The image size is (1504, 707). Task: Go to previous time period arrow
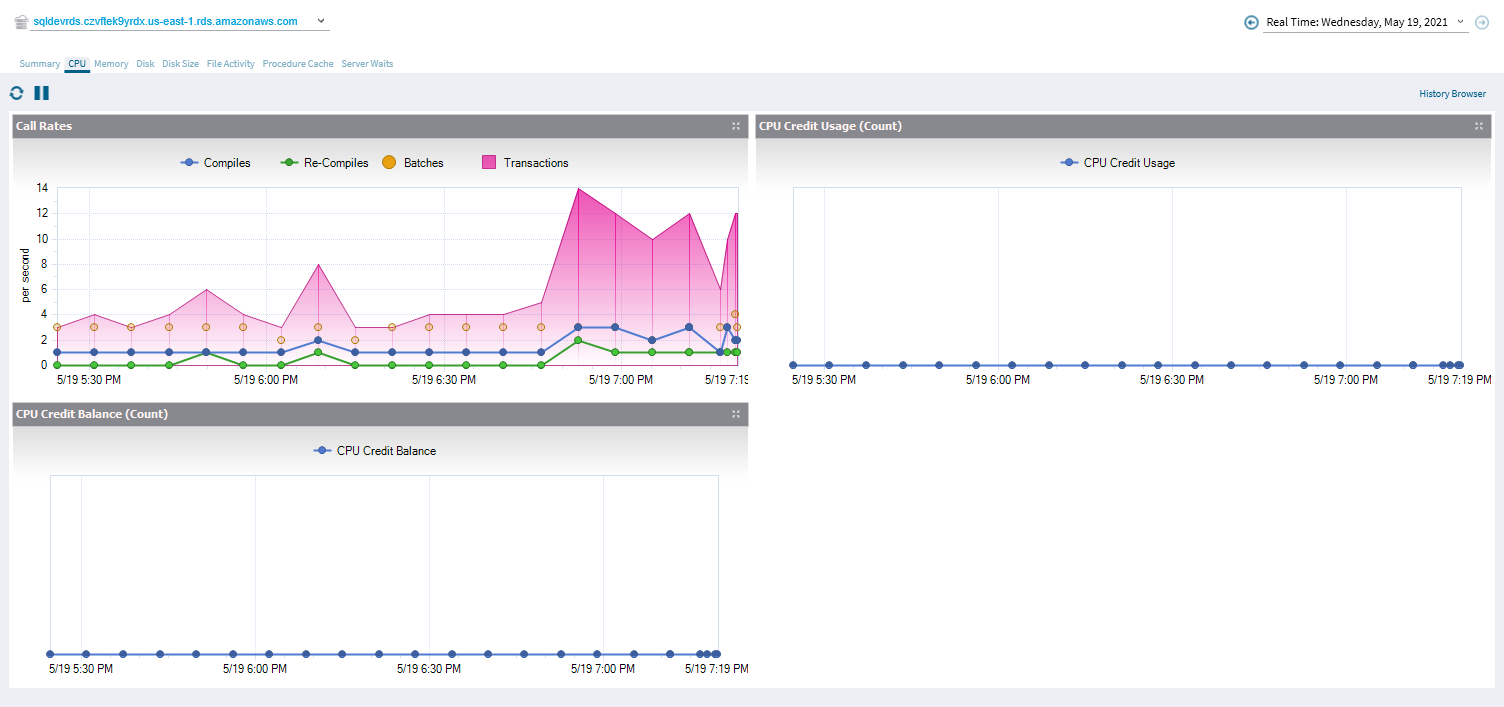1251,22
